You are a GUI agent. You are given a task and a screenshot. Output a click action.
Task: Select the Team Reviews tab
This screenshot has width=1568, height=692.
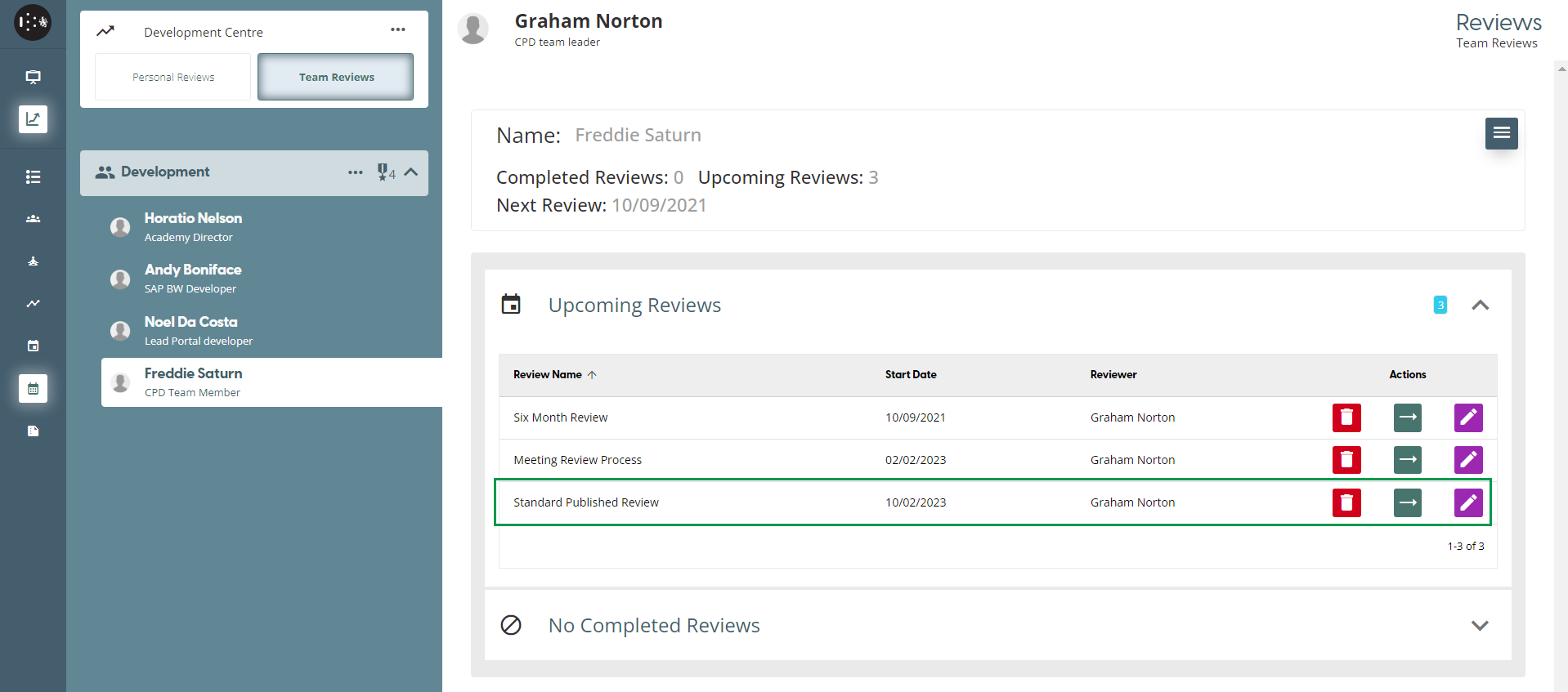[336, 77]
